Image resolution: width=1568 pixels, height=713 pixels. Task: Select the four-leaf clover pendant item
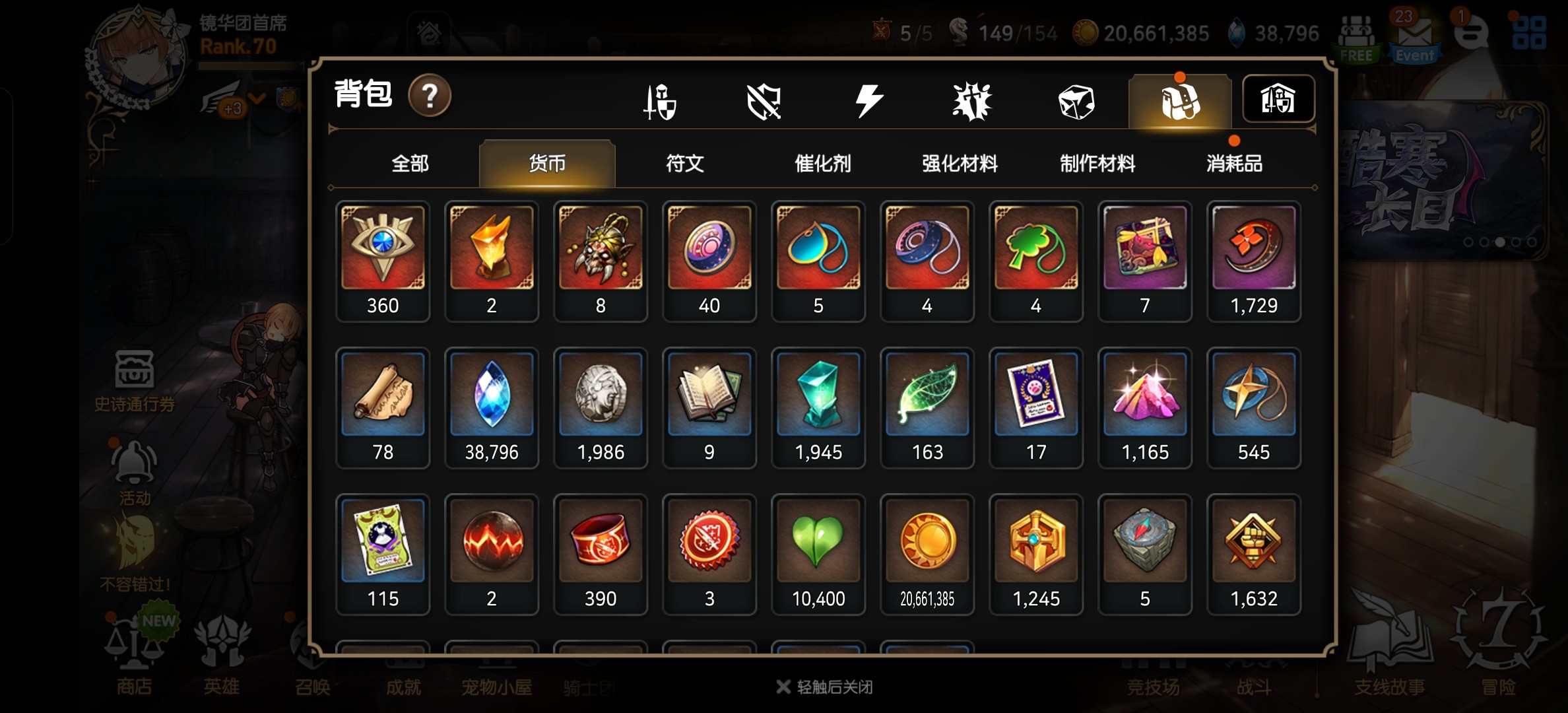pyautogui.click(x=1036, y=261)
